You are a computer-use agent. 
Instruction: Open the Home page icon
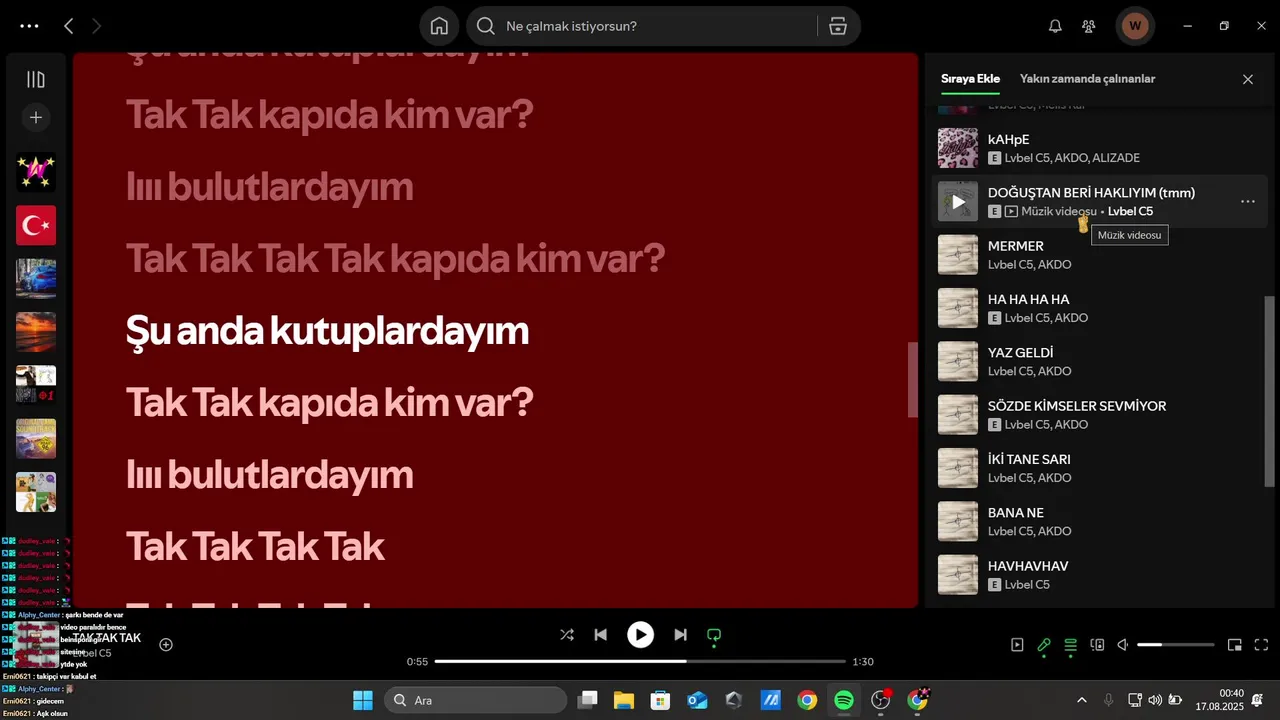click(x=439, y=26)
